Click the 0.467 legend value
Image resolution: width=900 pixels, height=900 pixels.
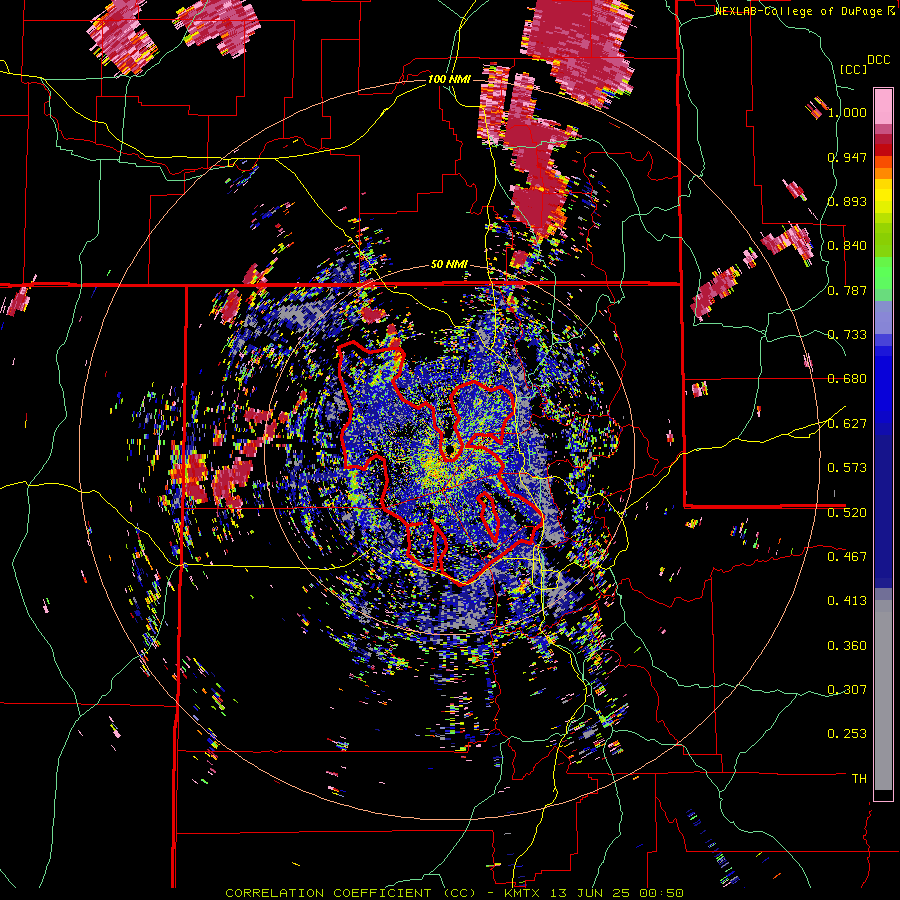pyautogui.click(x=847, y=556)
